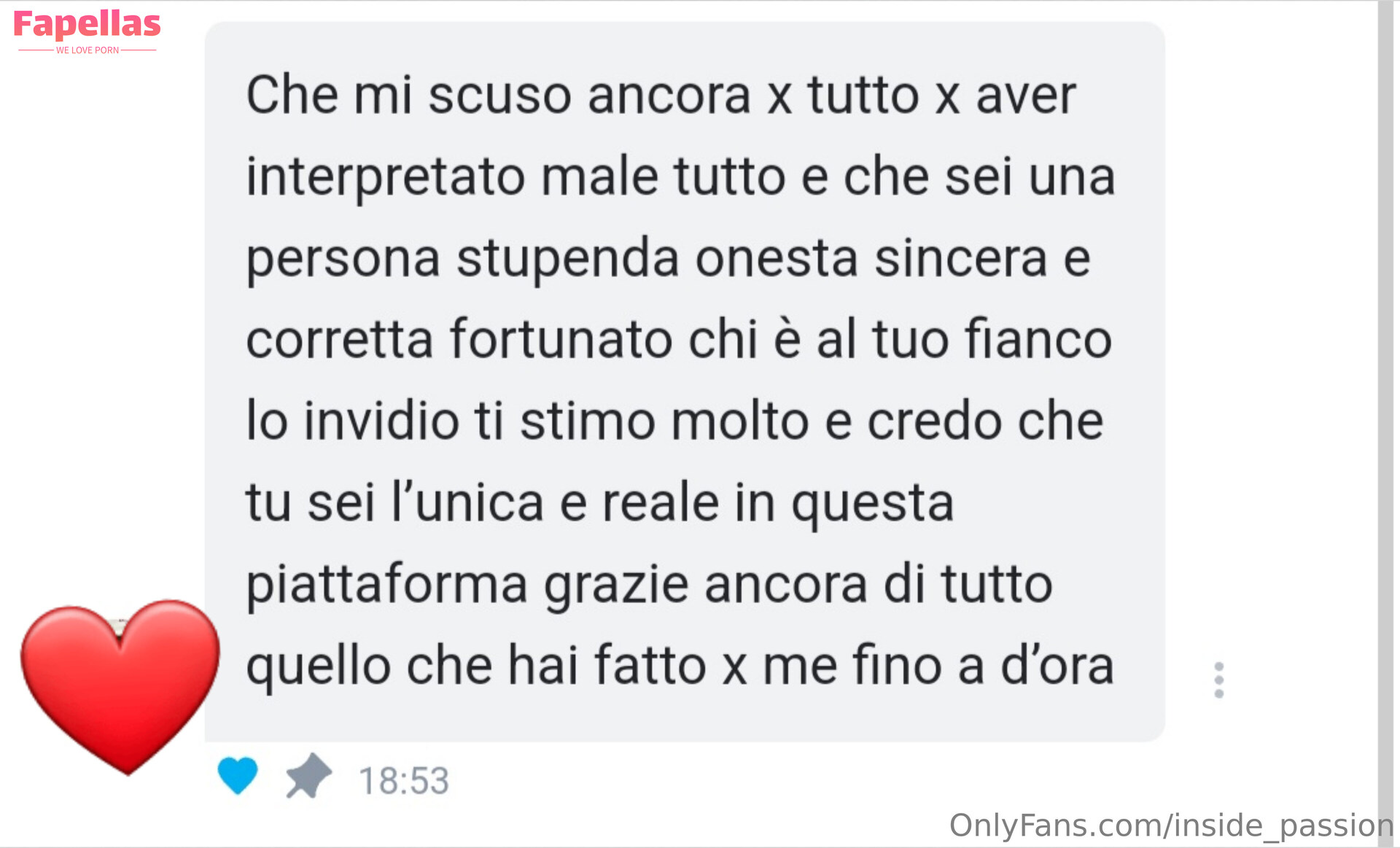Click the 18:53 message timestamp
This screenshot has width=1400, height=848.
click(404, 781)
